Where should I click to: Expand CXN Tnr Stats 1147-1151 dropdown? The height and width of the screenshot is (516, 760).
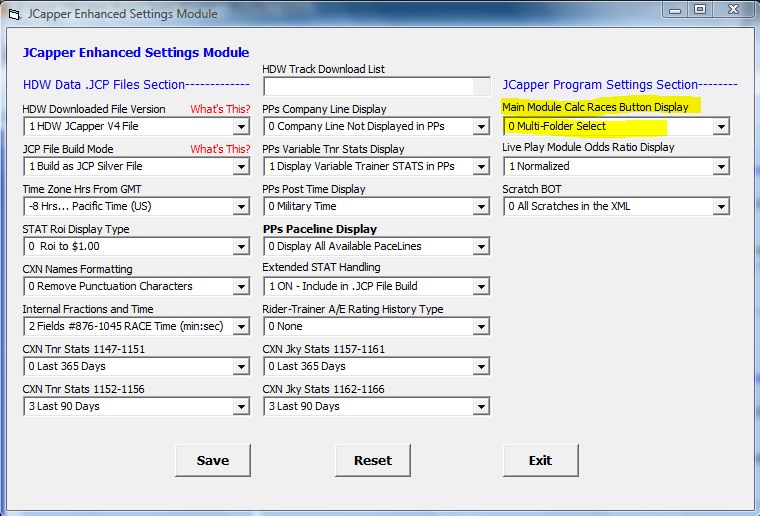(241, 367)
